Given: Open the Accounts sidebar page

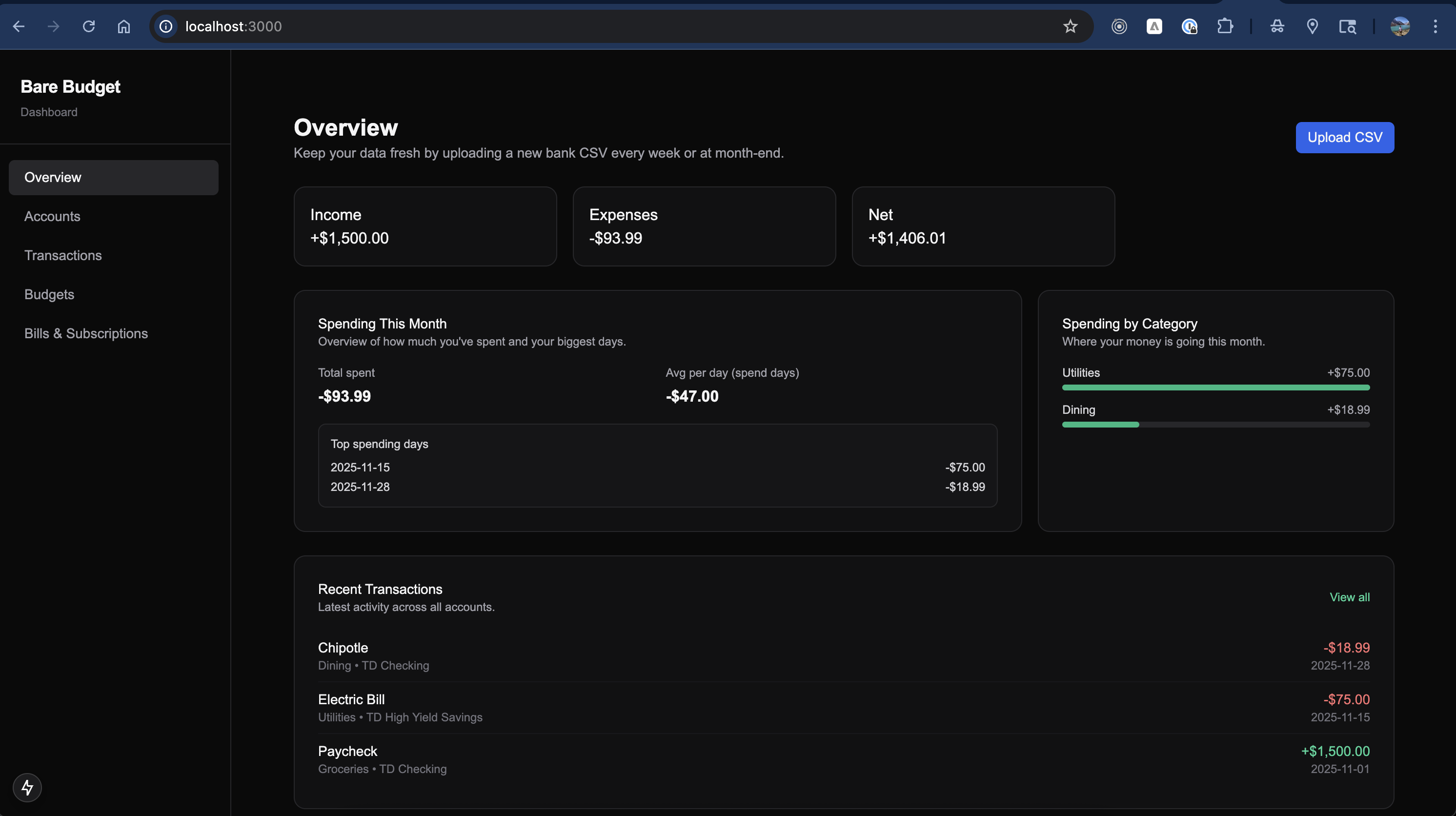Looking at the screenshot, I should (x=52, y=216).
